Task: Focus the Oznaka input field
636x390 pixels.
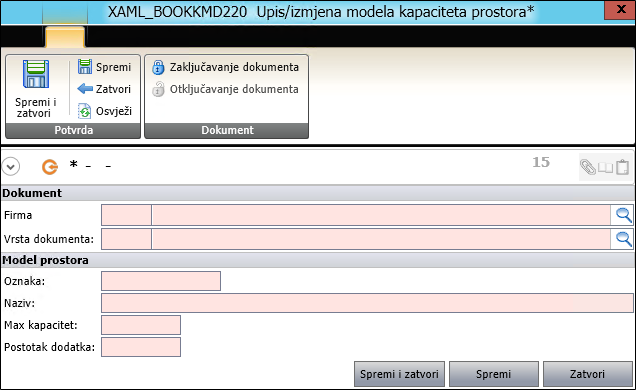Action: point(161,281)
